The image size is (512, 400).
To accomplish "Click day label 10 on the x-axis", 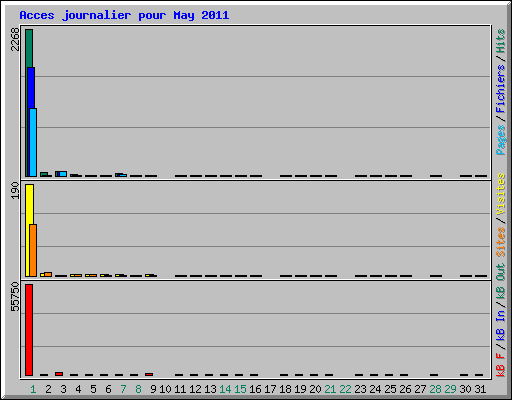I will pos(165,389).
